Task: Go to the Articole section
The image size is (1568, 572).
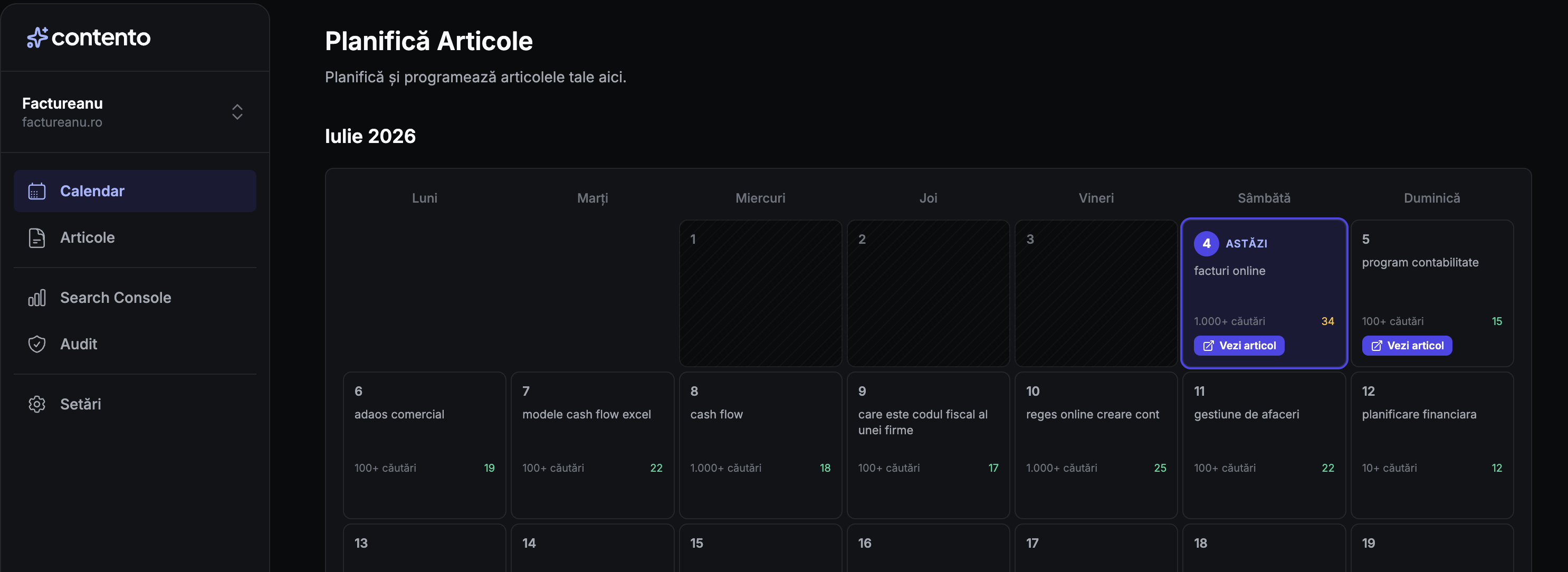Action: pos(135,238)
